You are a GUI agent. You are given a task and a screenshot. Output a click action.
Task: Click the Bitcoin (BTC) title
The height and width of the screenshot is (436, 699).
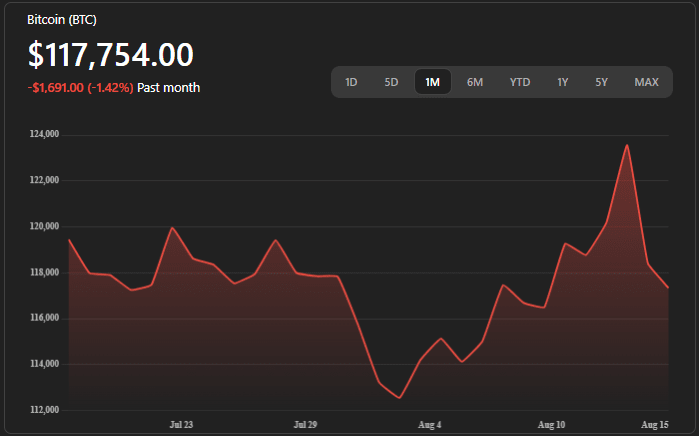tap(62, 20)
